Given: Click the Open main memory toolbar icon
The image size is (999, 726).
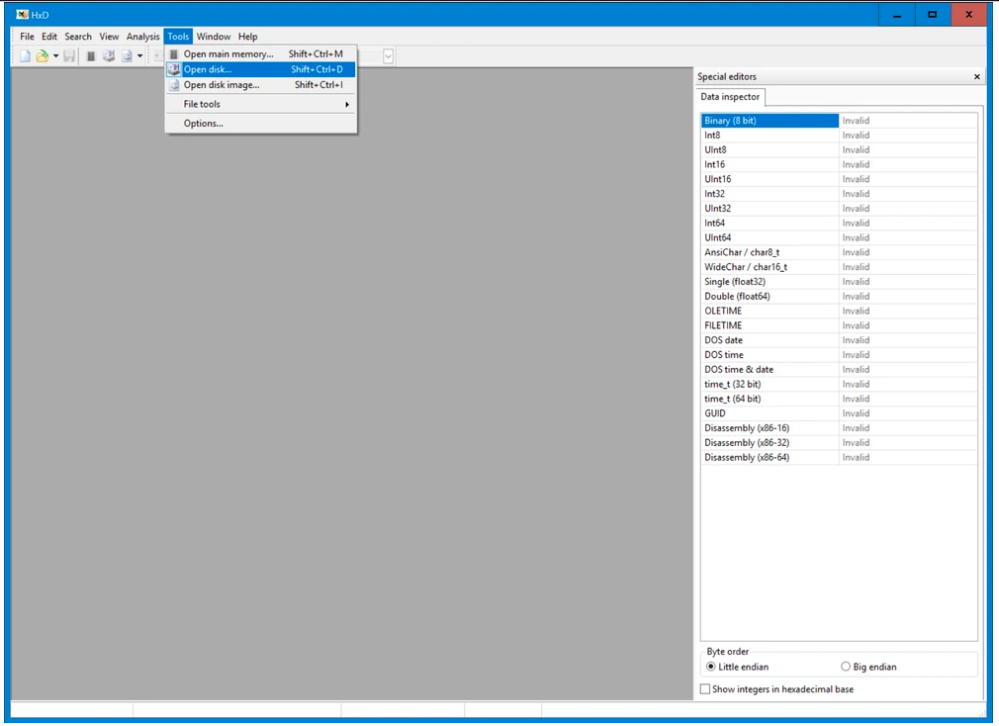Looking at the screenshot, I should [x=91, y=56].
